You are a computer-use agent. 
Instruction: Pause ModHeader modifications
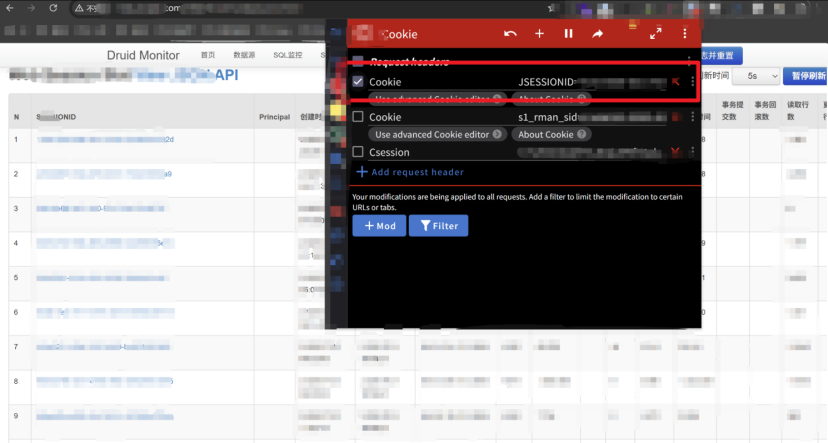click(568, 34)
